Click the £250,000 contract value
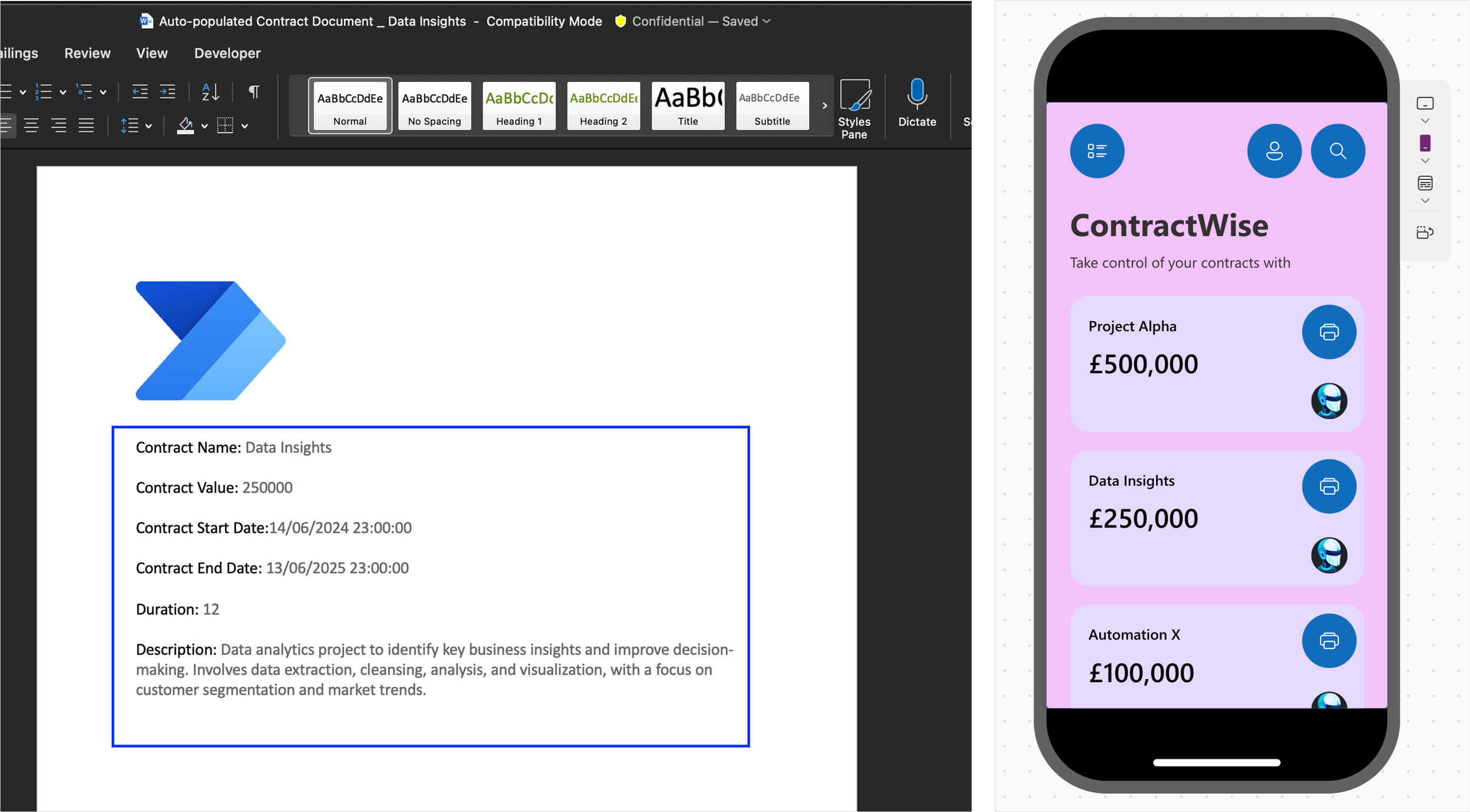The height and width of the screenshot is (812, 1470). (1143, 519)
